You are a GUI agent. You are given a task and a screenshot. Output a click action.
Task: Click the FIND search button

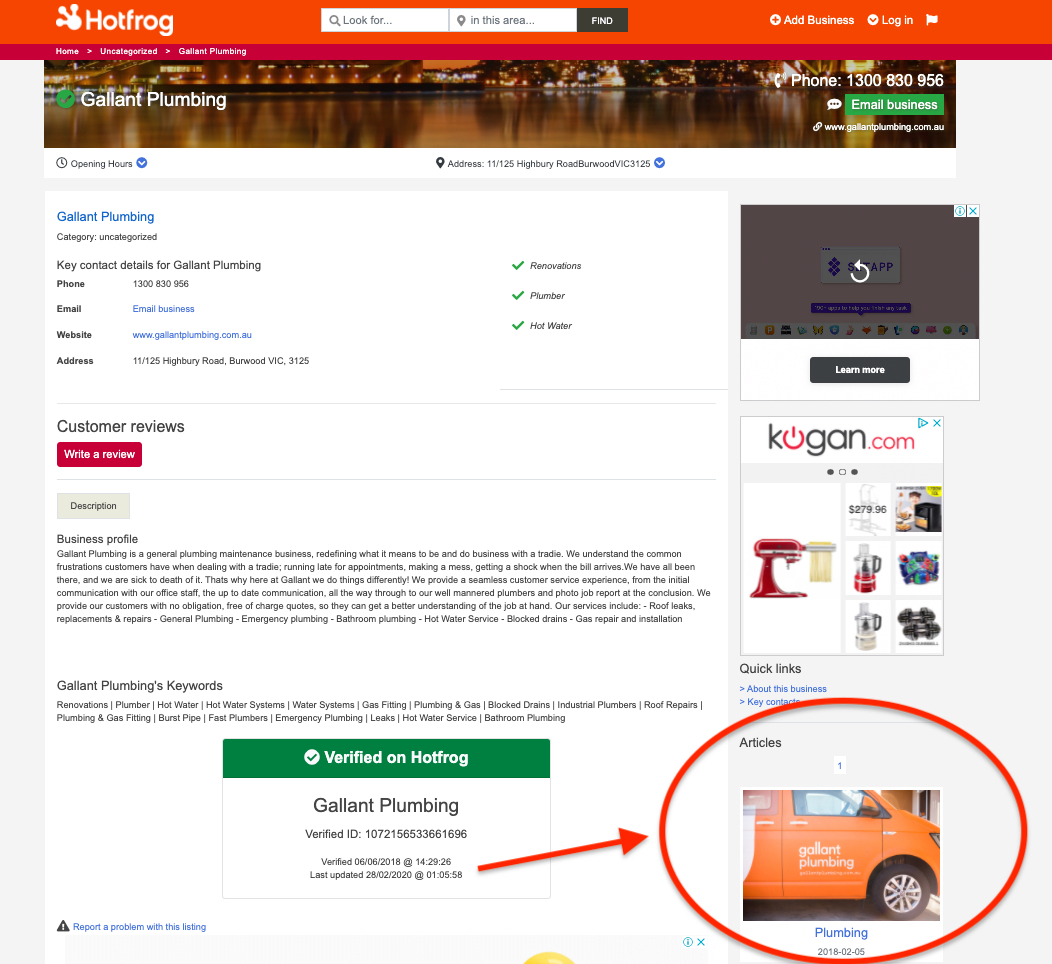602,20
